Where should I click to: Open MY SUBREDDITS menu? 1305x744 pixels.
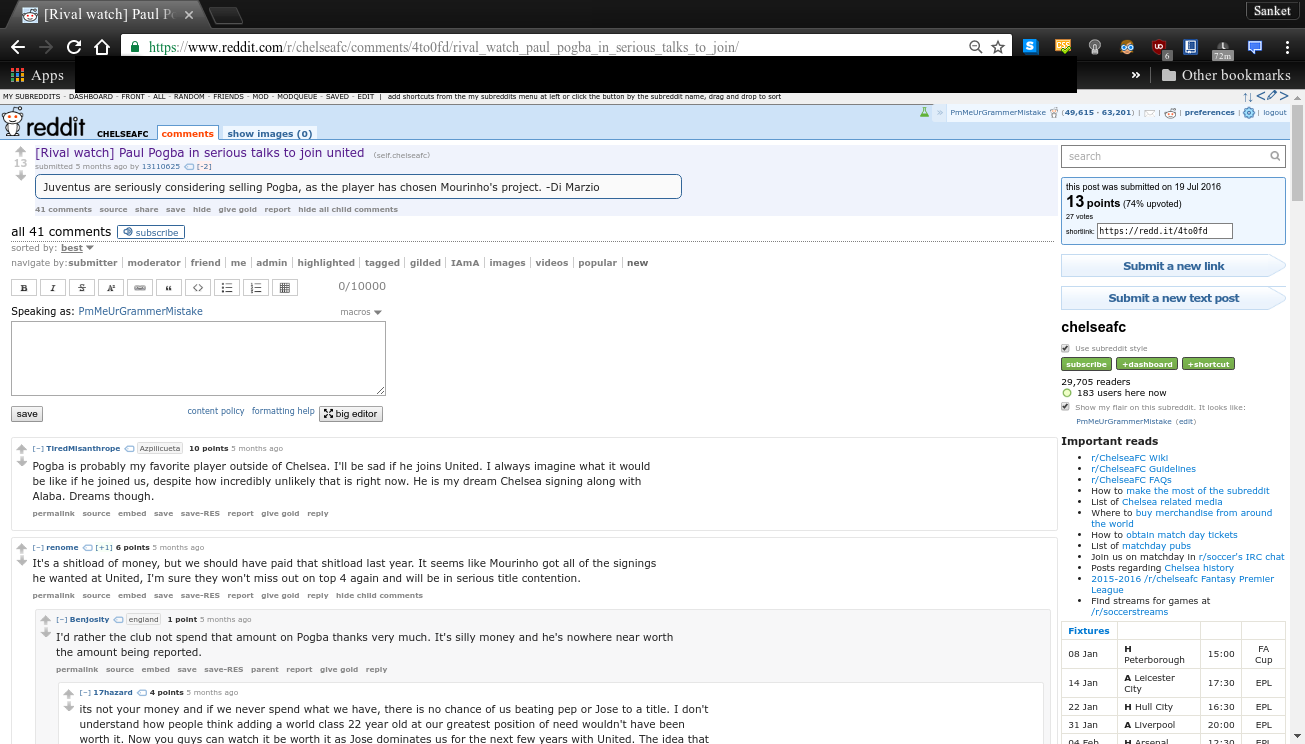coord(31,97)
